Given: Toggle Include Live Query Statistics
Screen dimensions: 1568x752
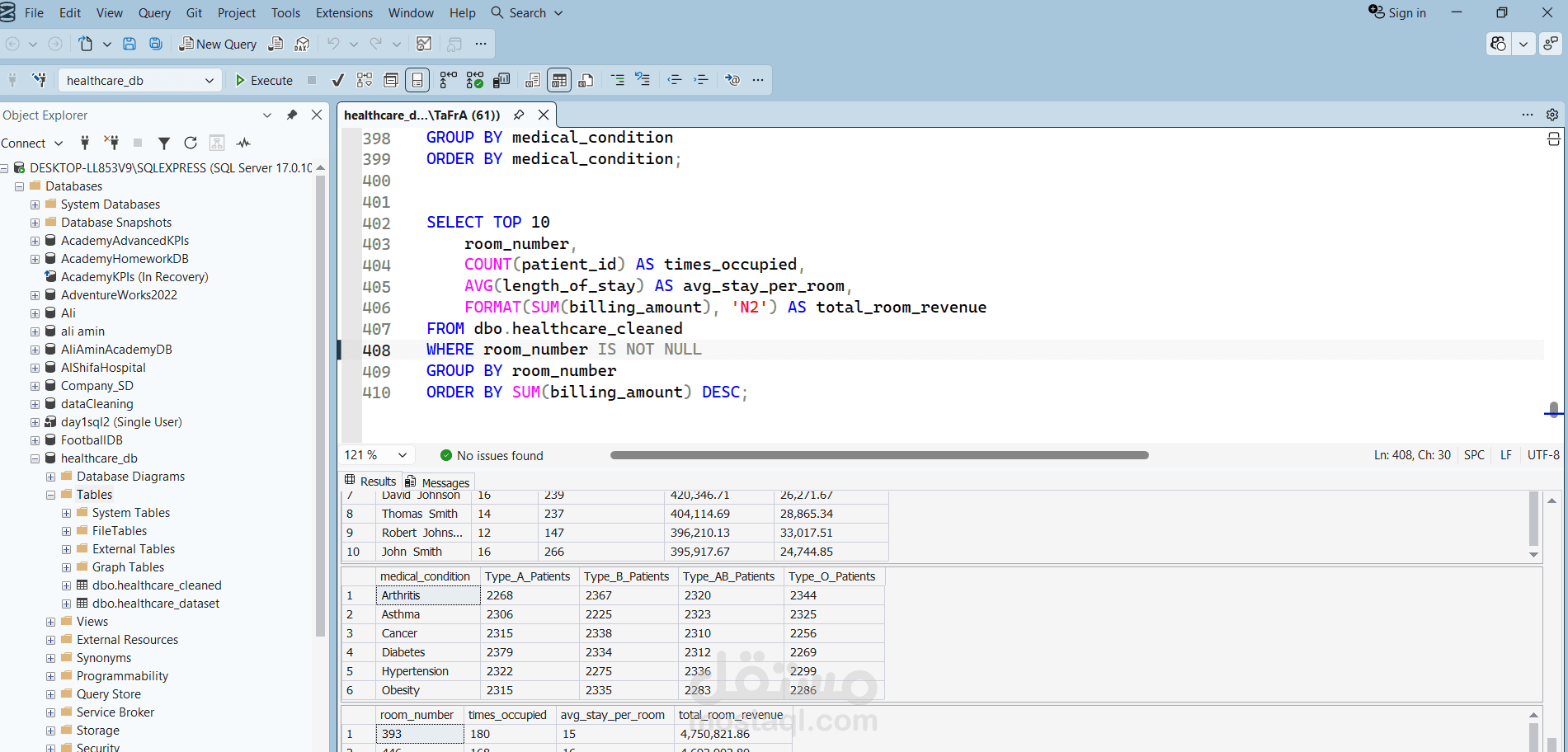Looking at the screenshot, I should [475, 80].
